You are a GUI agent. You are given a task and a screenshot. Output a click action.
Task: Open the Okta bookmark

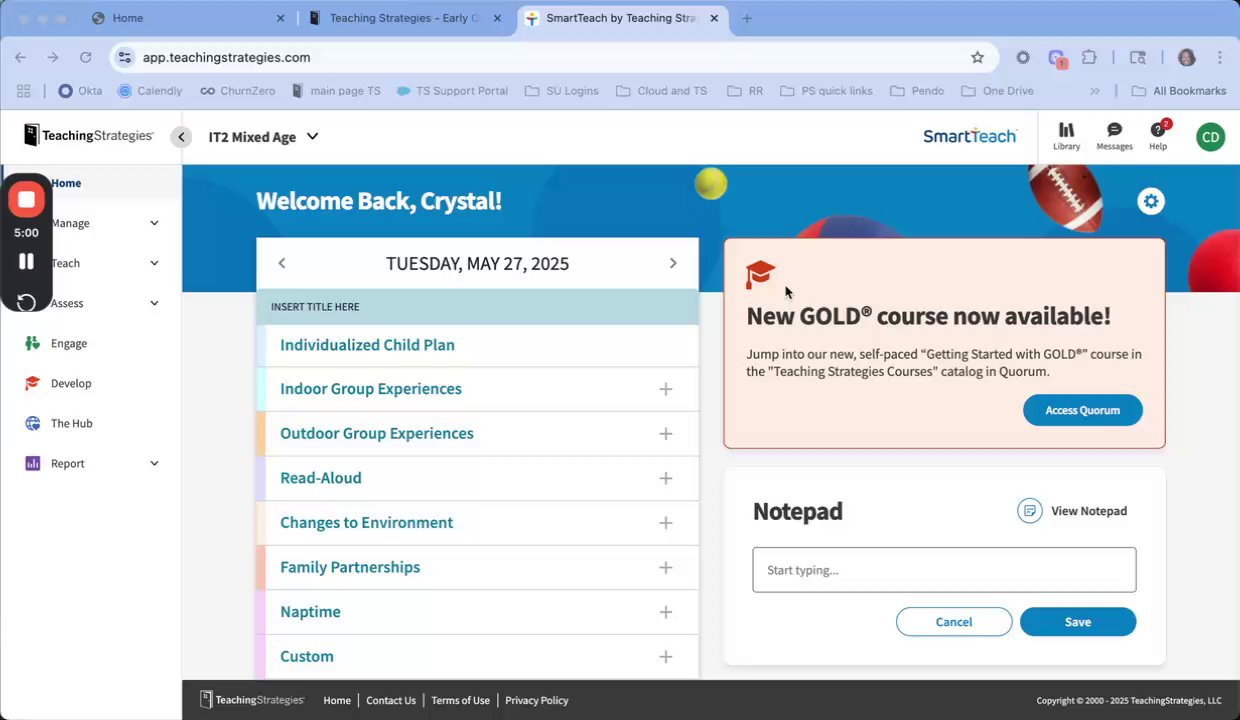[80, 91]
